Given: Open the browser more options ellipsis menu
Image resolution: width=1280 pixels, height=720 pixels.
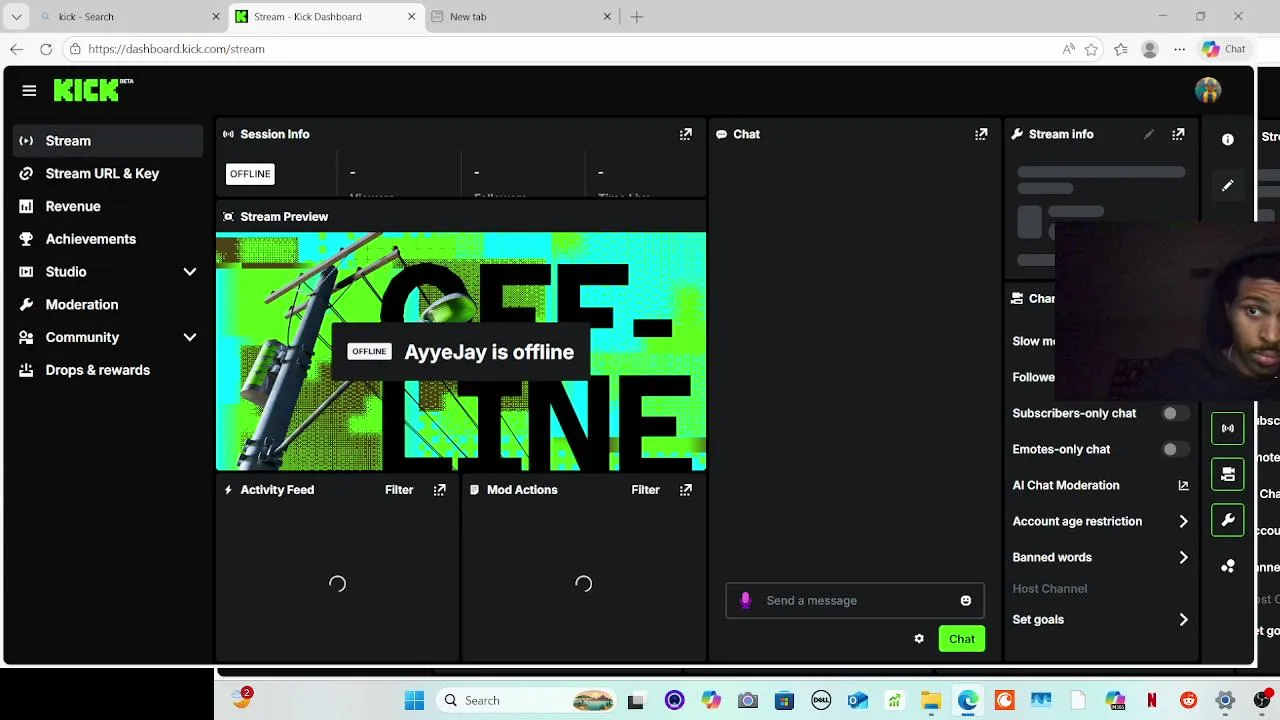Looking at the screenshot, I should click(x=1180, y=49).
